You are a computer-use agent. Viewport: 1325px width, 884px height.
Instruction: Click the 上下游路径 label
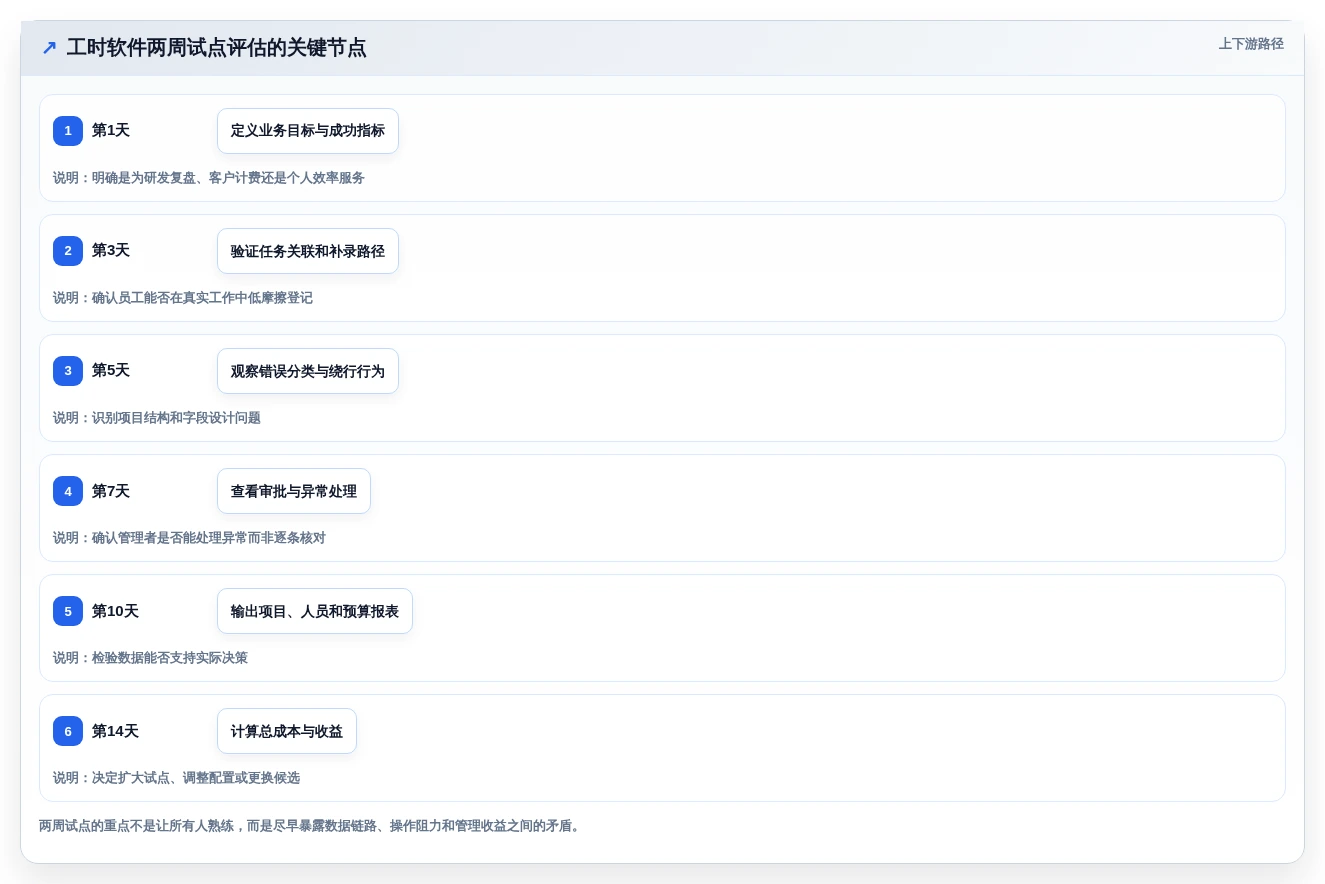pyautogui.click(x=1251, y=44)
